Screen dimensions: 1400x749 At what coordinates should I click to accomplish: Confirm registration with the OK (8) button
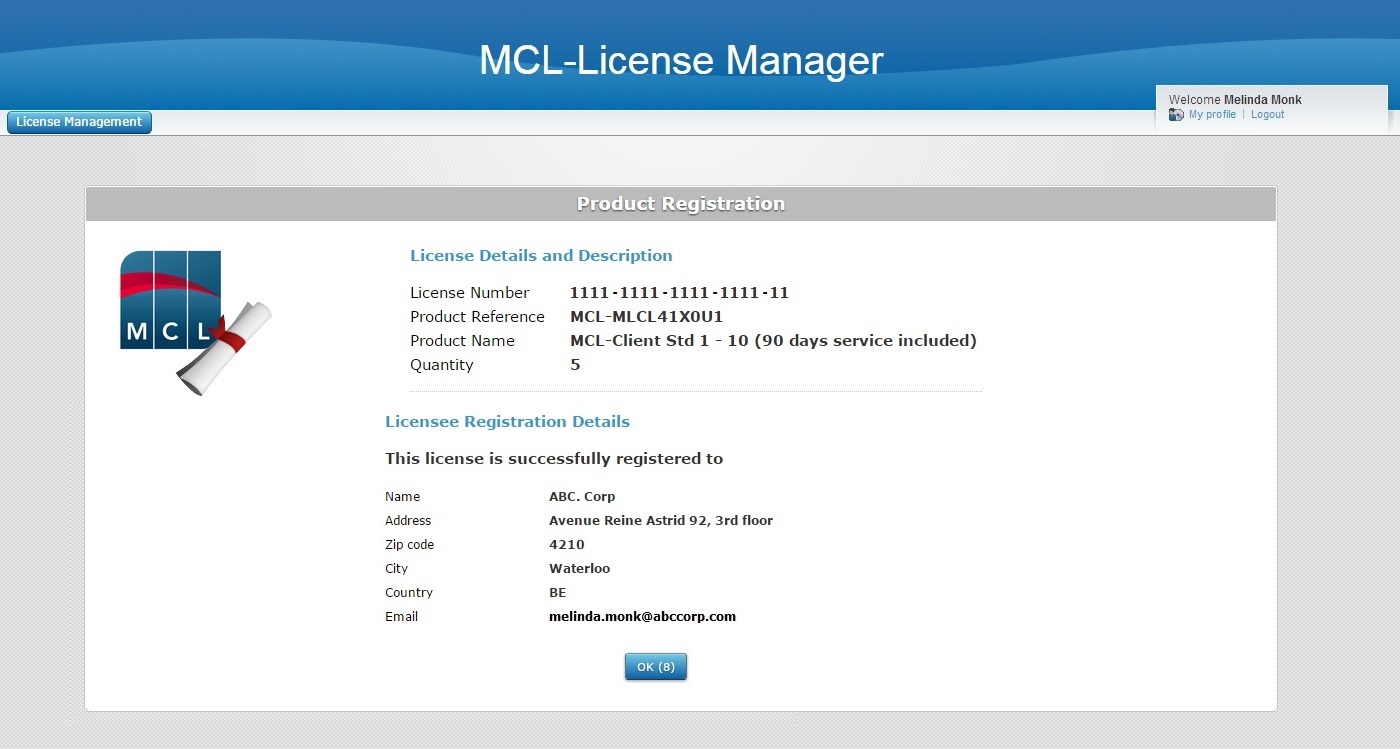click(x=656, y=667)
